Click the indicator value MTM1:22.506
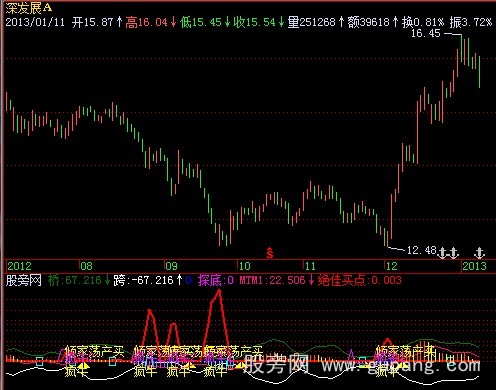 [x=272, y=280]
